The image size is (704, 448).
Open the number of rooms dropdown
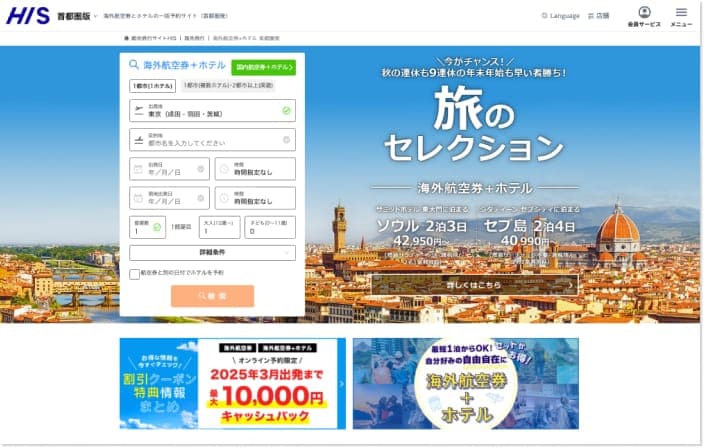pyautogui.click(x=148, y=227)
